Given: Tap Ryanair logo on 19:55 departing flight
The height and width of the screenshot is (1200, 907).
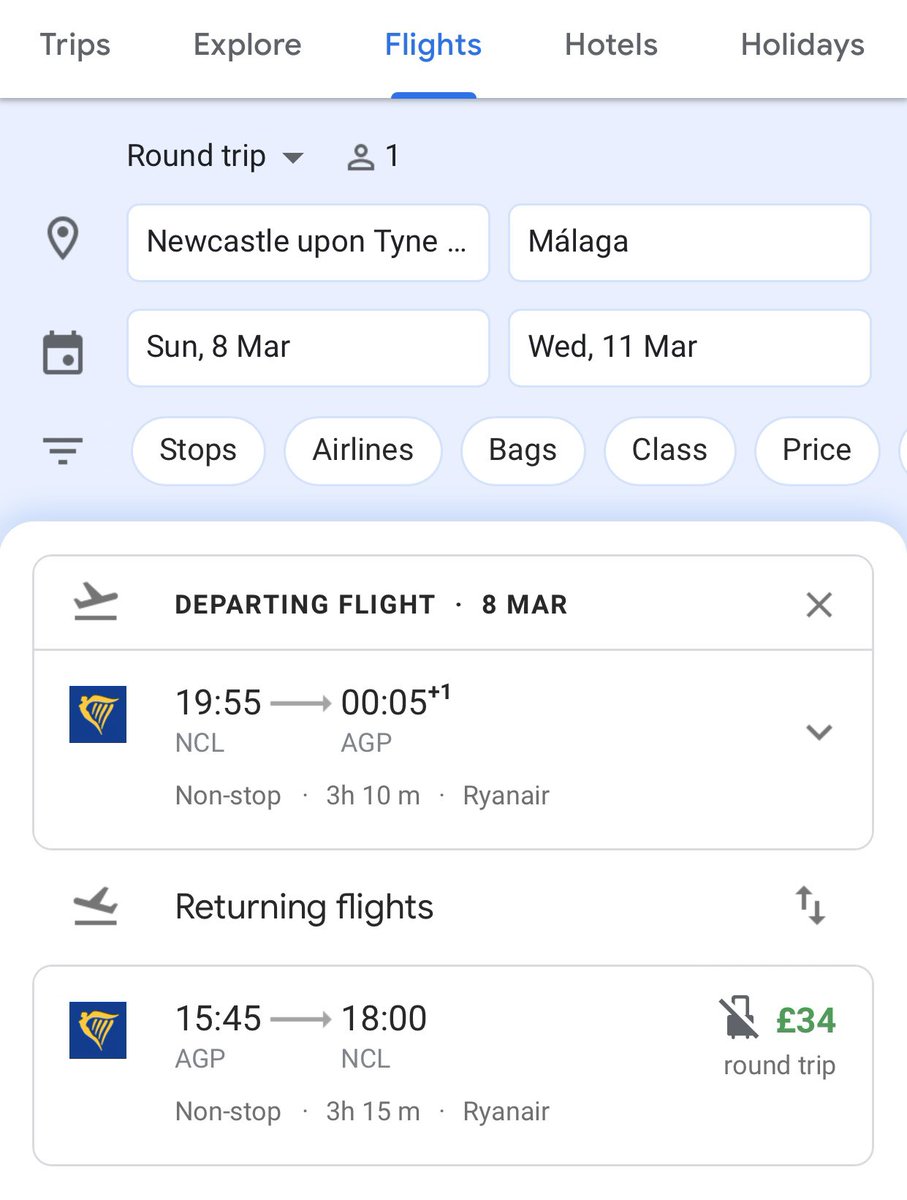Looking at the screenshot, I should point(98,714).
